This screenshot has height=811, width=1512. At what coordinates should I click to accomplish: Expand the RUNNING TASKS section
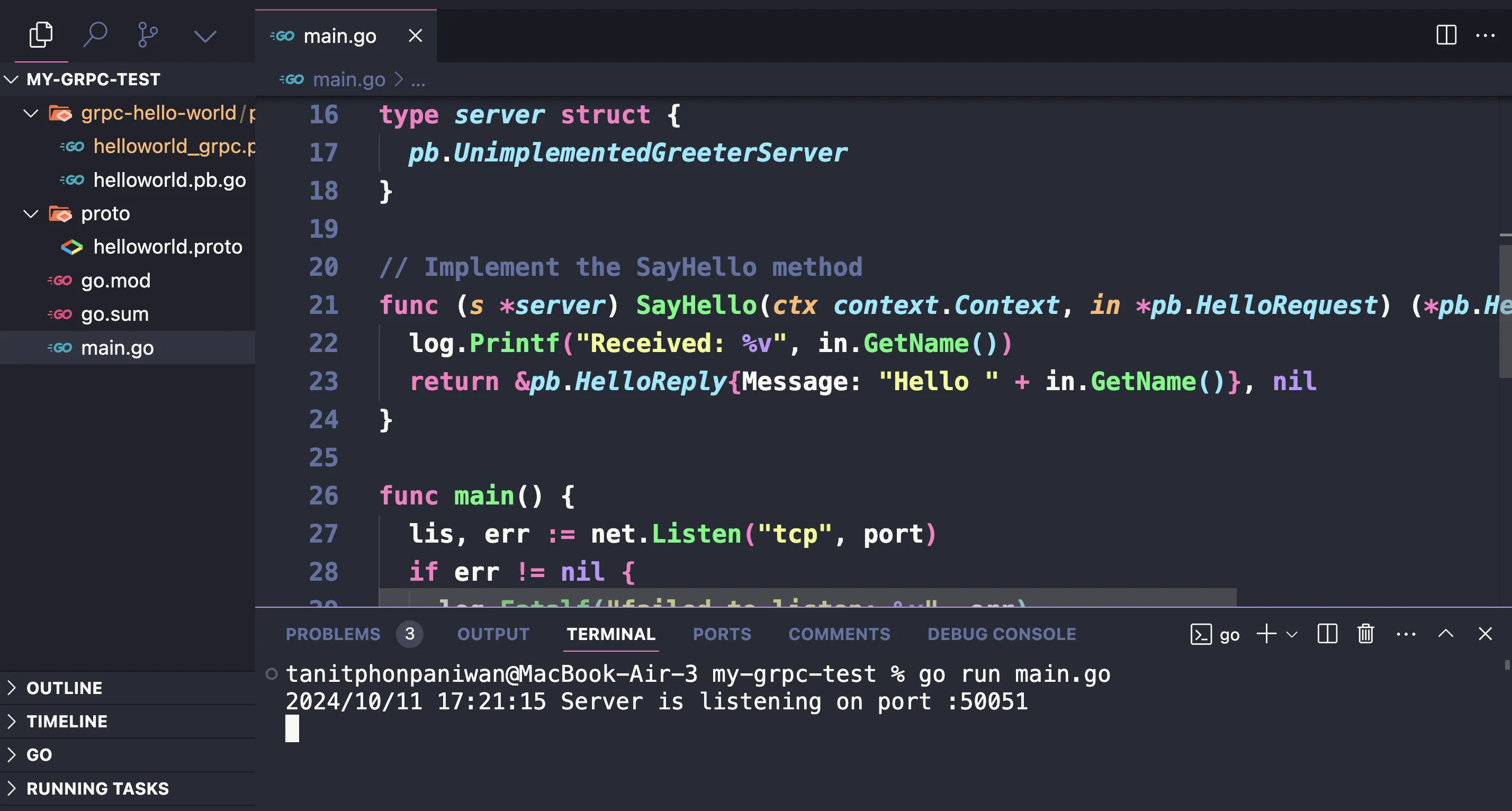[128, 788]
